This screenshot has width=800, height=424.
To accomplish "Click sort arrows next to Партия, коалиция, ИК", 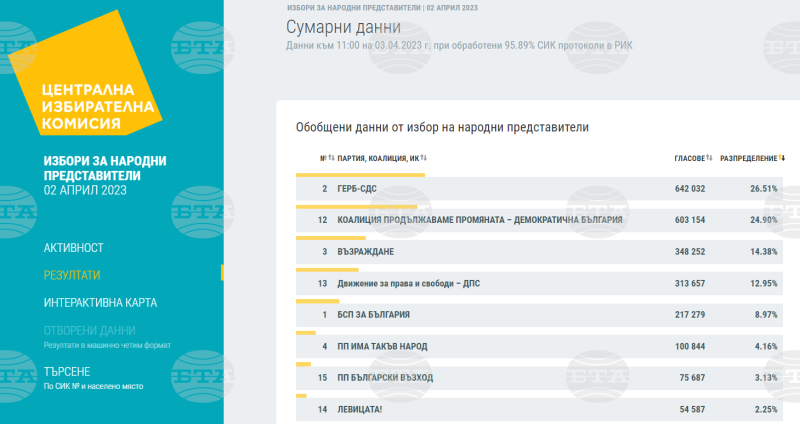I will [x=423, y=158].
